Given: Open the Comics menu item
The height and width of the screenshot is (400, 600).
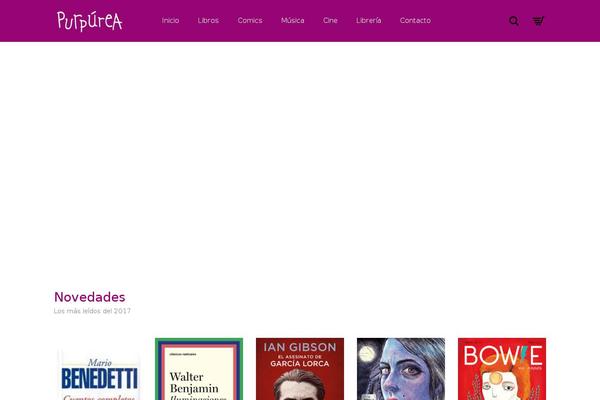Looking at the screenshot, I should (x=250, y=21).
